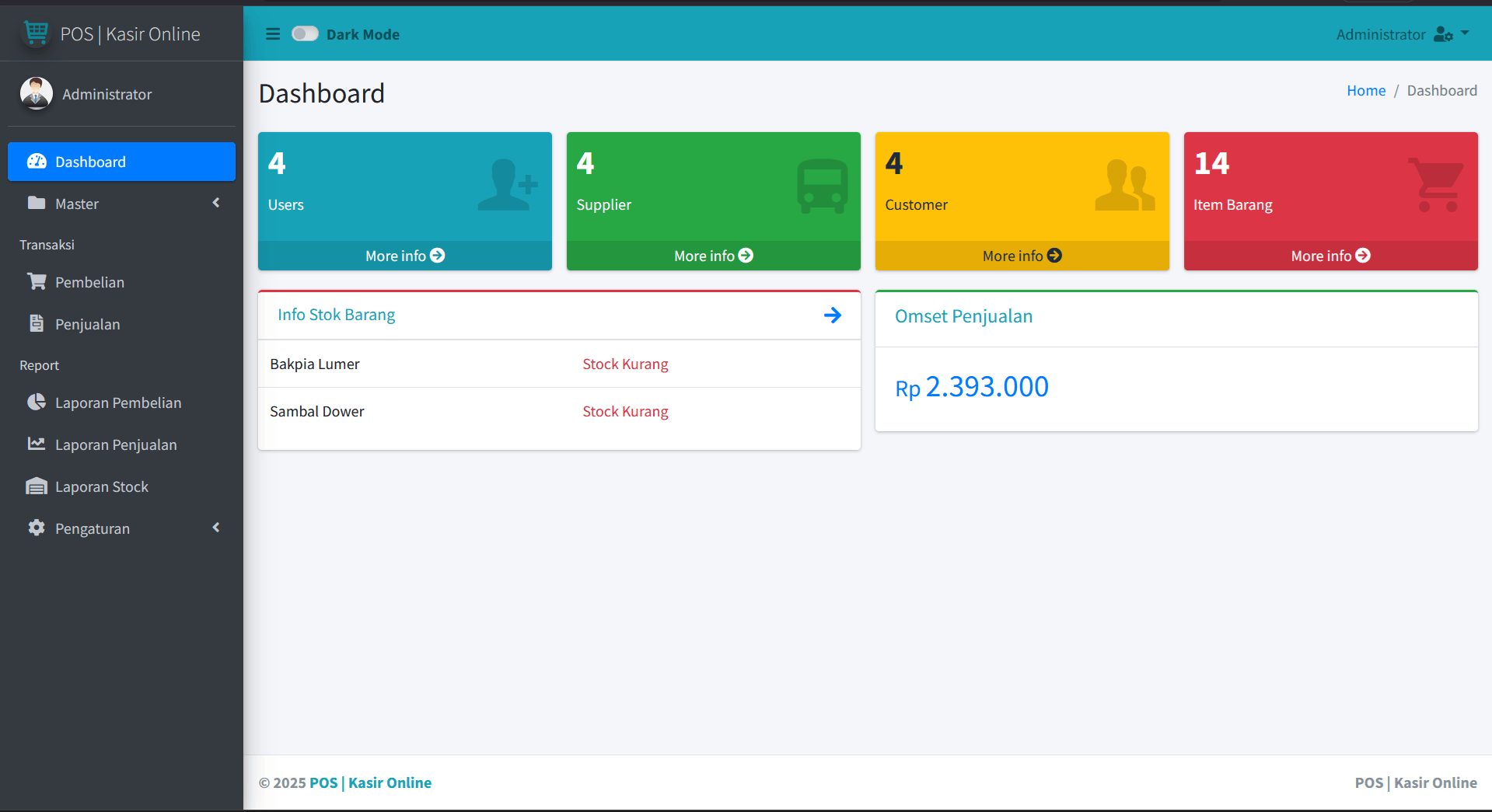Click the Laporan Stock warehouse icon
1492x812 pixels.
pyautogui.click(x=37, y=486)
